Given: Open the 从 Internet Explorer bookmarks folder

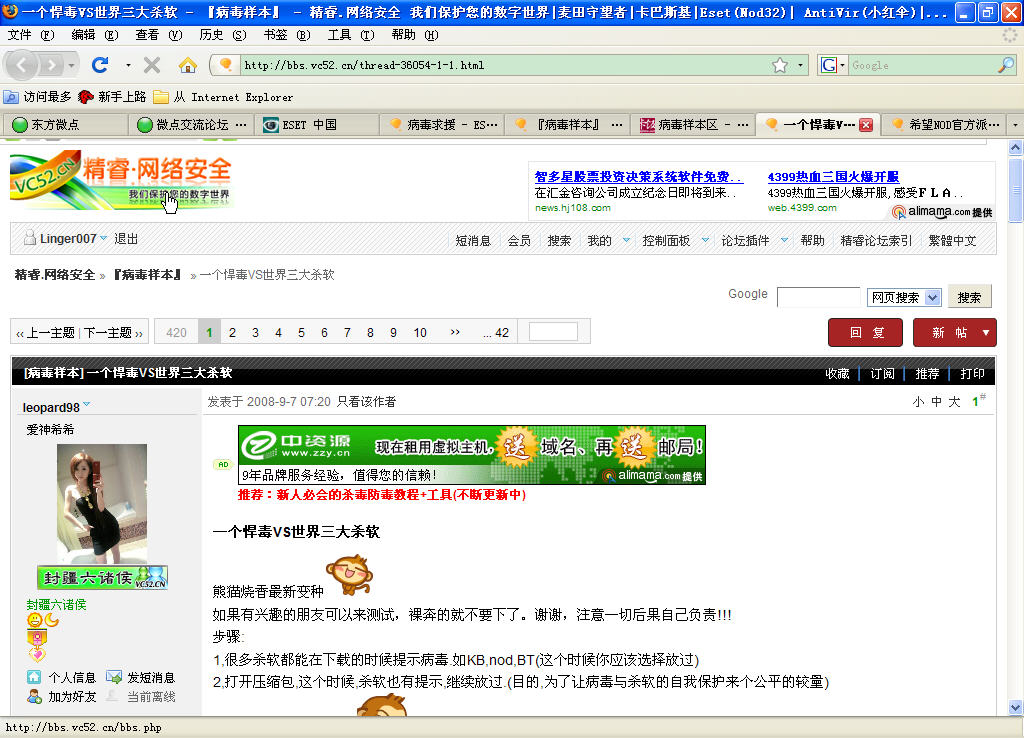Looking at the screenshot, I should 223,97.
